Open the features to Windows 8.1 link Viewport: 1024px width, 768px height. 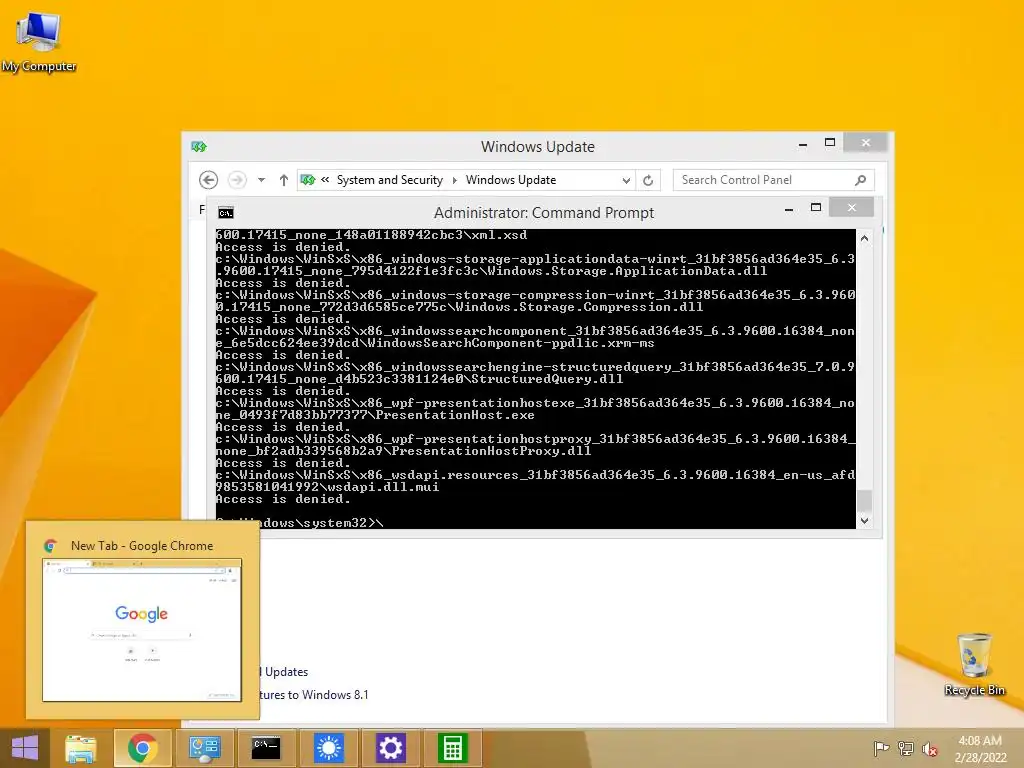pyautogui.click(x=313, y=695)
